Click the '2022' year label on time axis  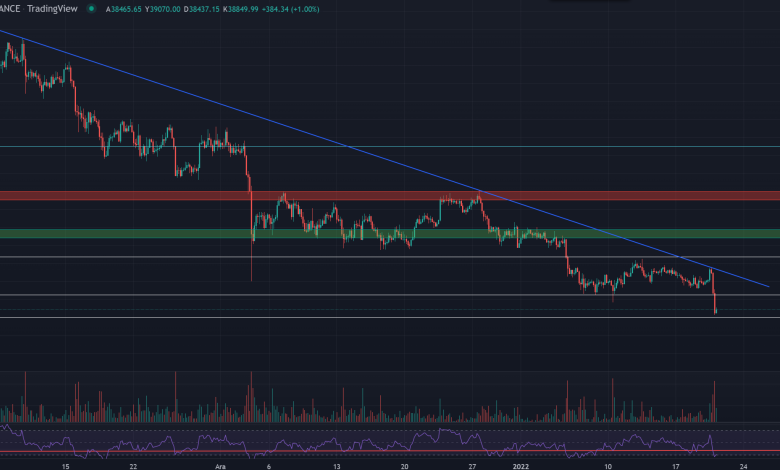pos(521,465)
